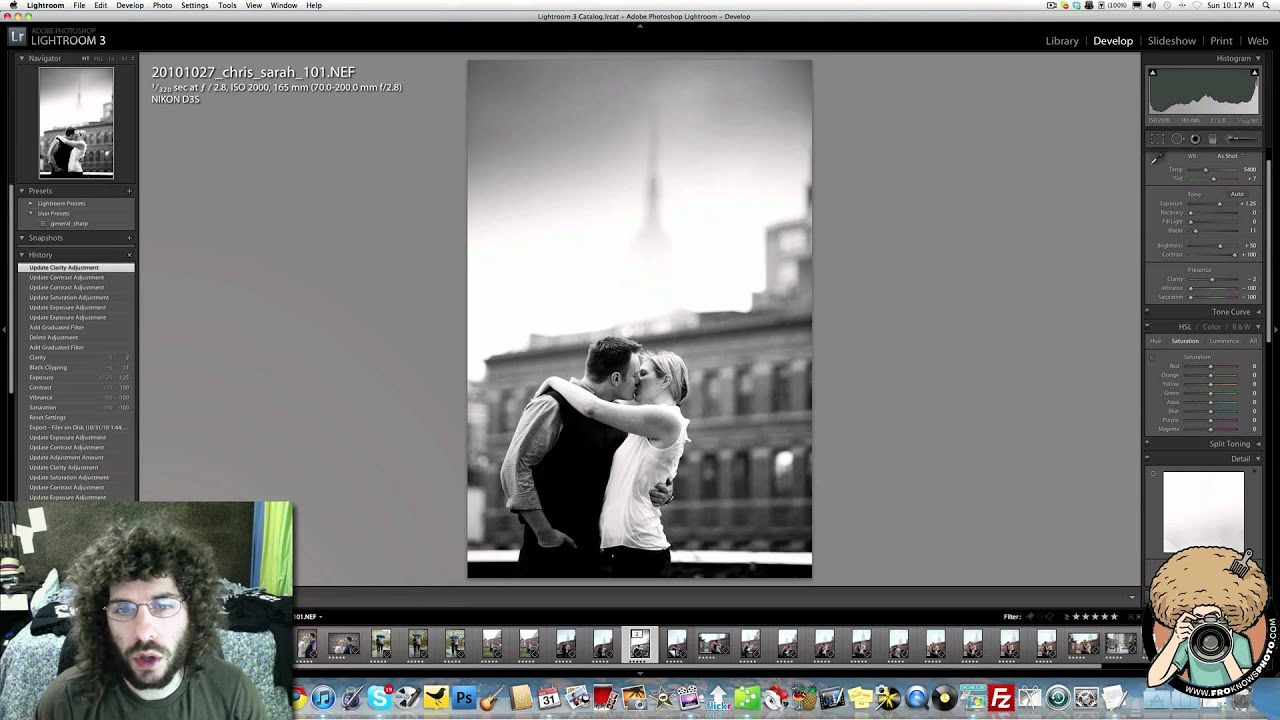The width and height of the screenshot is (1280, 720).
Task: Expand the Split Toning panel
Action: coord(1258,444)
